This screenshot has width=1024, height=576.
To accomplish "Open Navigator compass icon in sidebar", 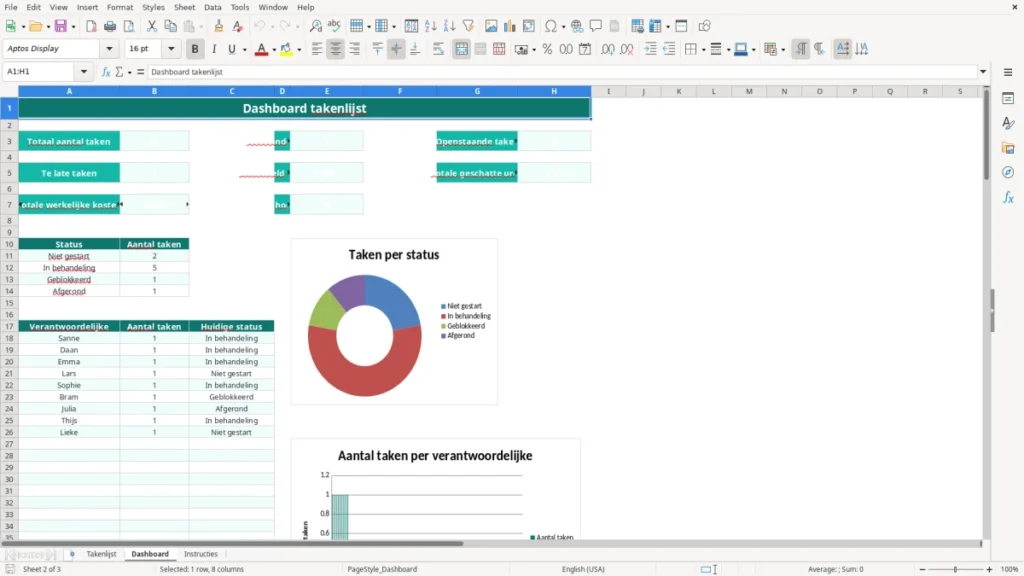I will click(1008, 172).
